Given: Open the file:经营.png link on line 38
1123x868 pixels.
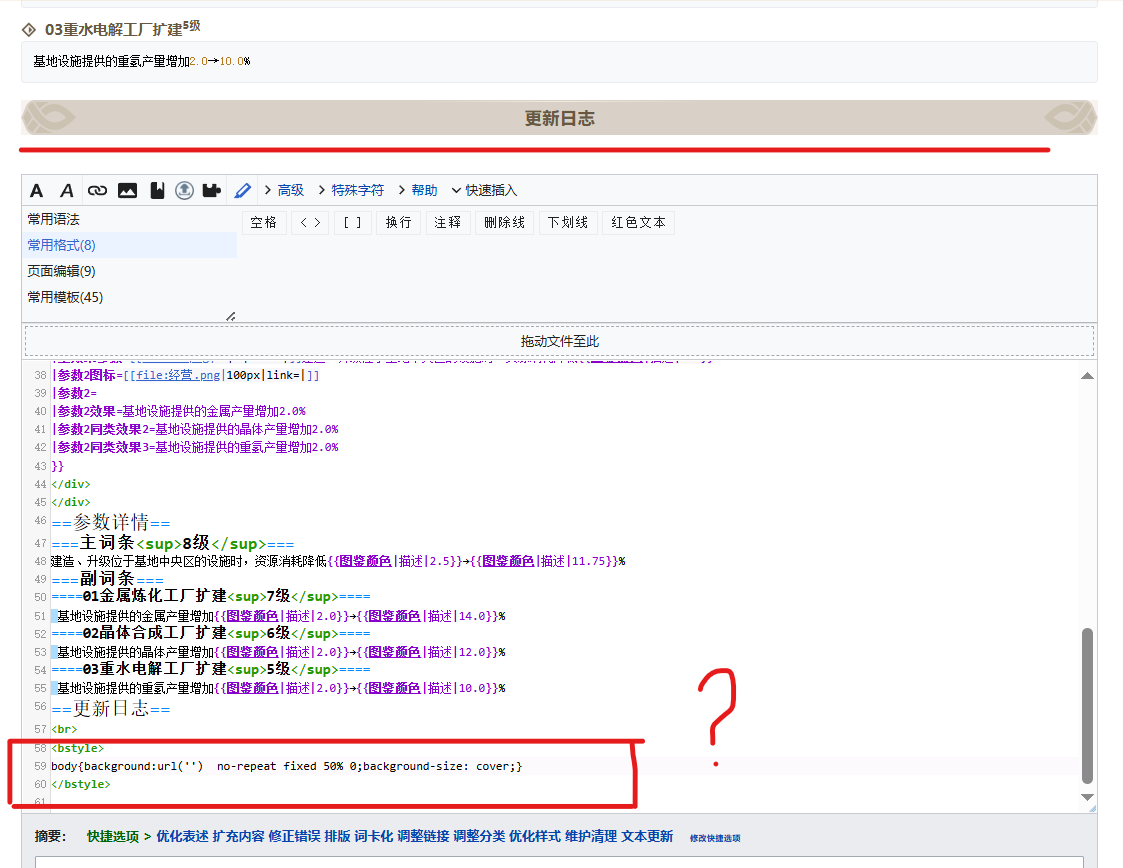Looking at the screenshot, I should click(x=178, y=375).
